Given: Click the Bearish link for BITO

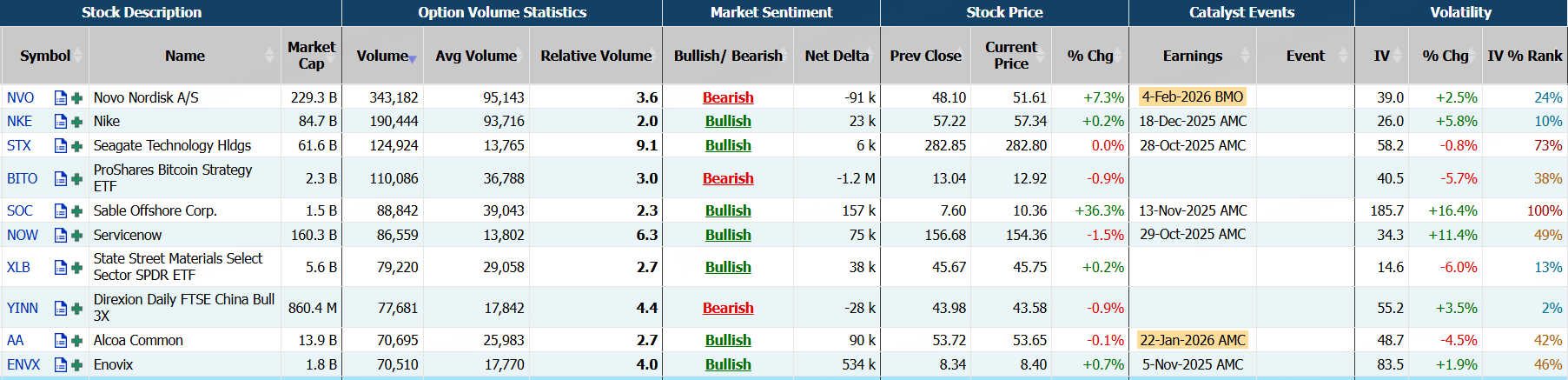Looking at the screenshot, I should coord(728,179).
